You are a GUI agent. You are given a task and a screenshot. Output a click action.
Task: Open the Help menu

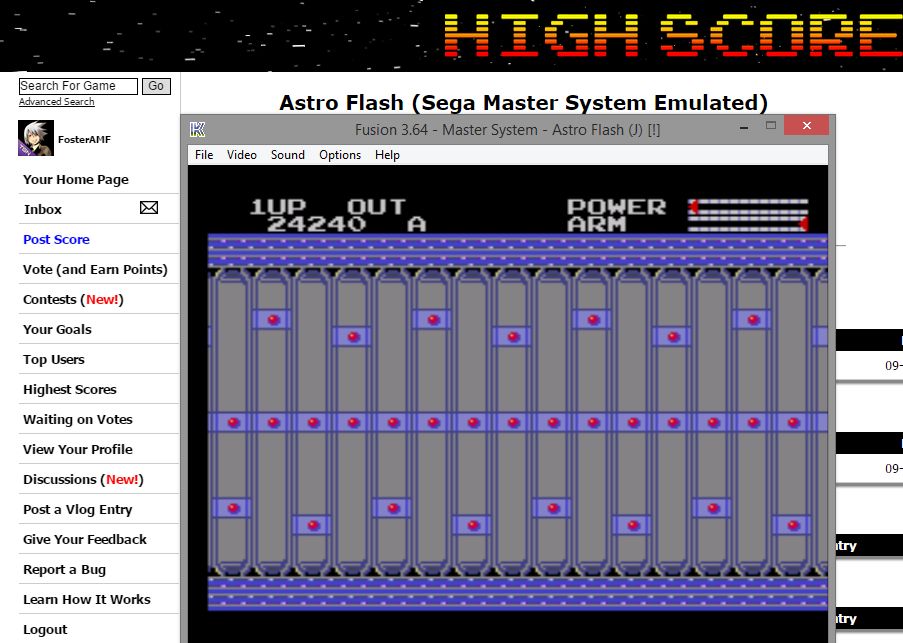click(x=387, y=155)
